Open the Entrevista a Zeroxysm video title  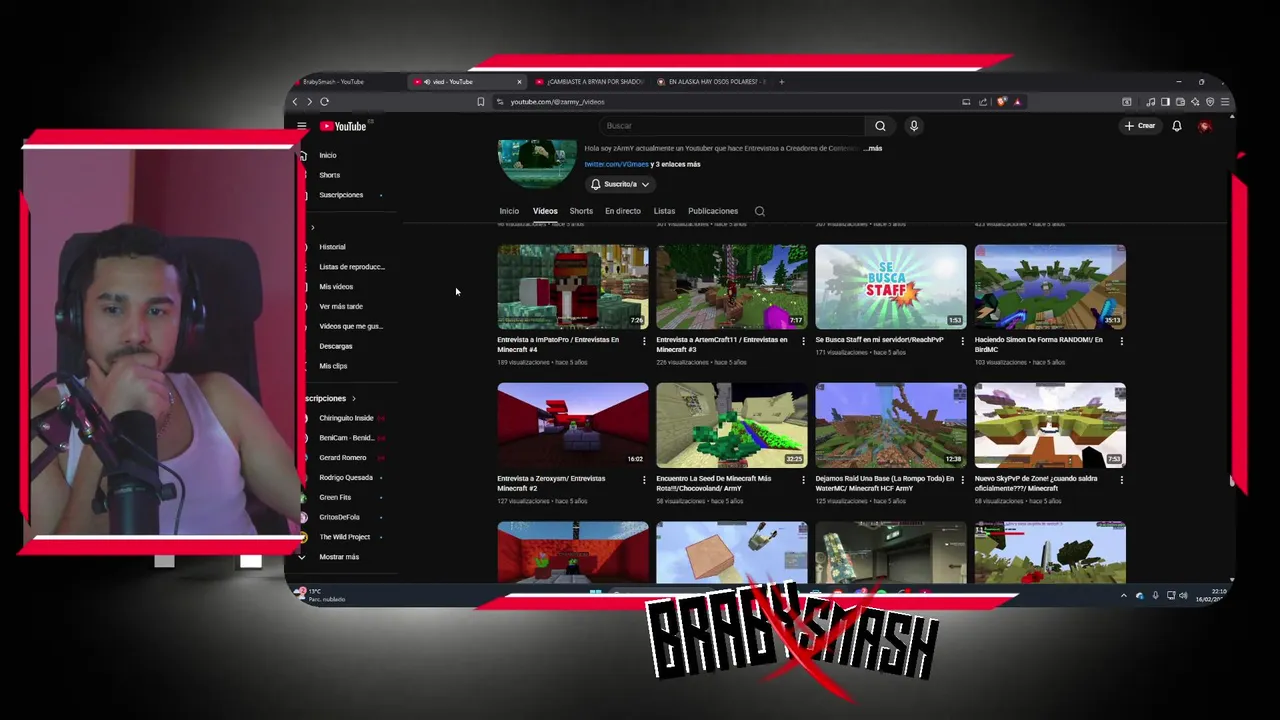coord(551,483)
